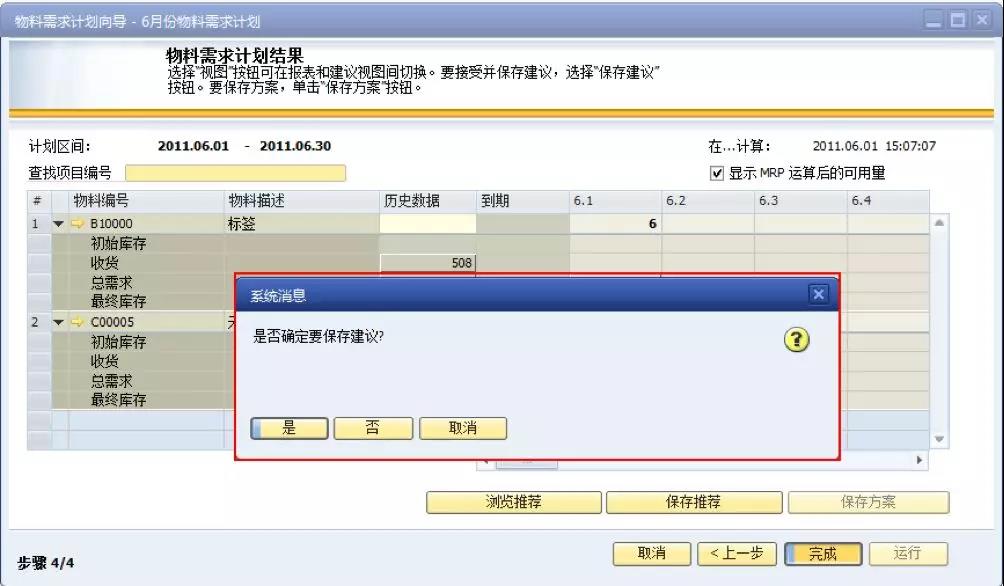
Task: Minimize the MRP wizard window
Action: pyautogui.click(x=933, y=19)
